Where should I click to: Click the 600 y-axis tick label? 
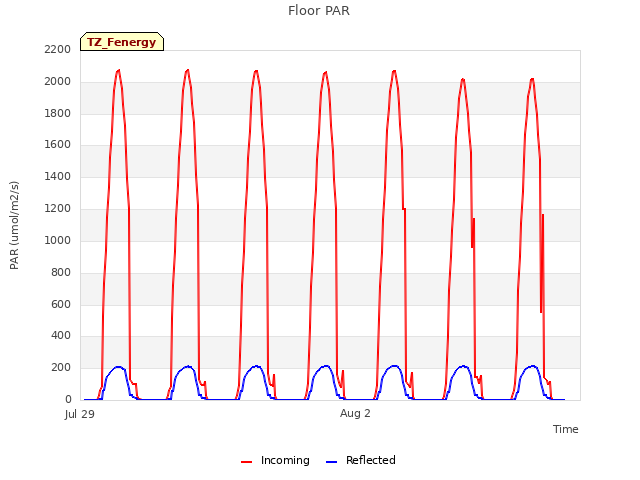pyautogui.click(x=61, y=304)
